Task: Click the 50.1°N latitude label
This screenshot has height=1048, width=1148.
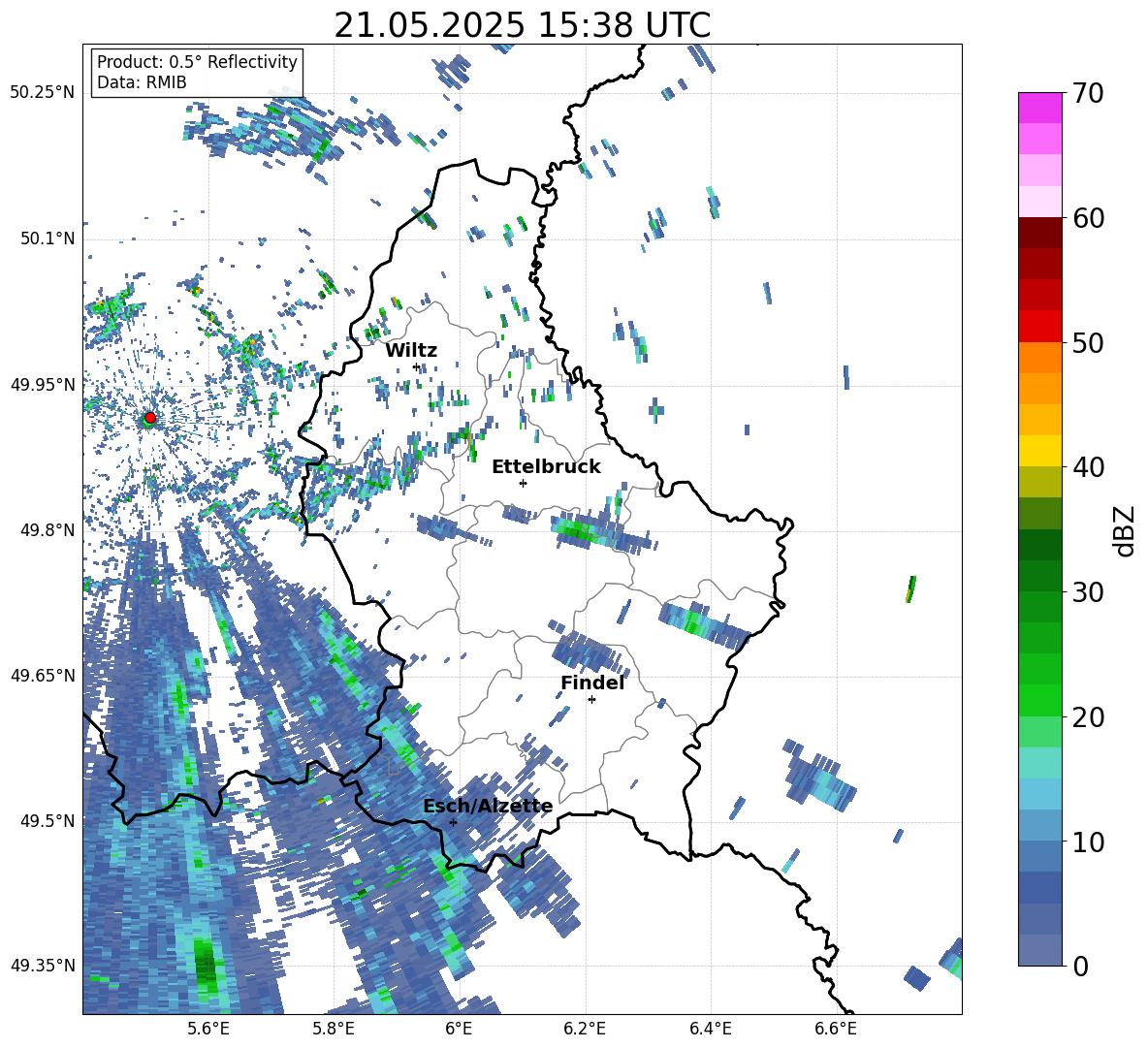Action: click(x=48, y=238)
